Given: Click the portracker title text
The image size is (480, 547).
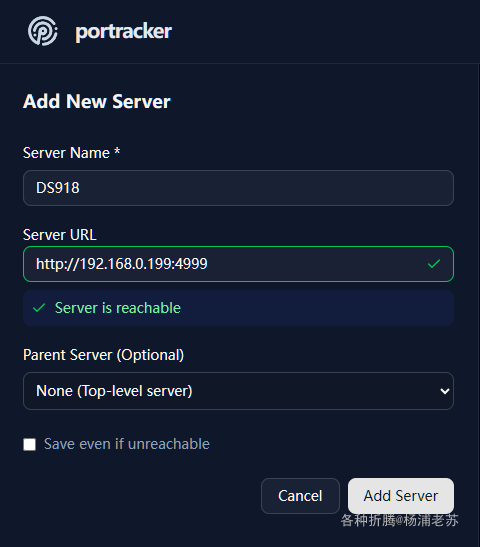Looking at the screenshot, I should (x=123, y=32).
